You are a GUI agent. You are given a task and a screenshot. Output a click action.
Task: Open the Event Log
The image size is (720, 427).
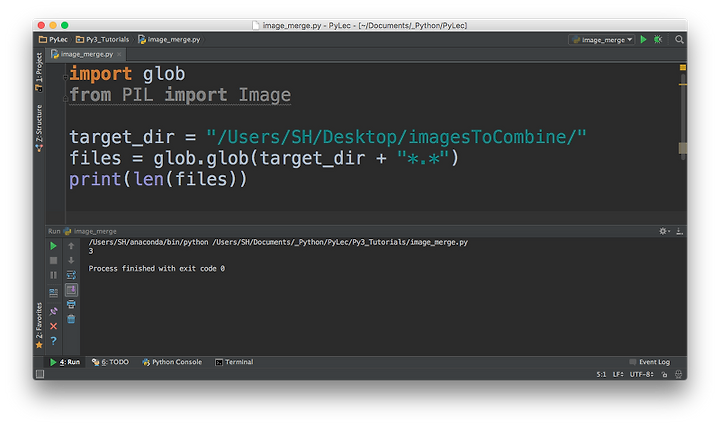pyautogui.click(x=650, y=362)
